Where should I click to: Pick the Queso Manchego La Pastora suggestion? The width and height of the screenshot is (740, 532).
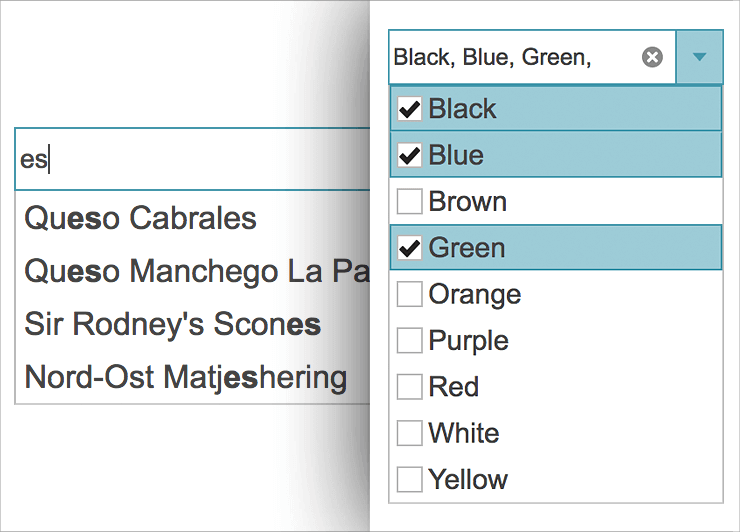coord(196,271)
